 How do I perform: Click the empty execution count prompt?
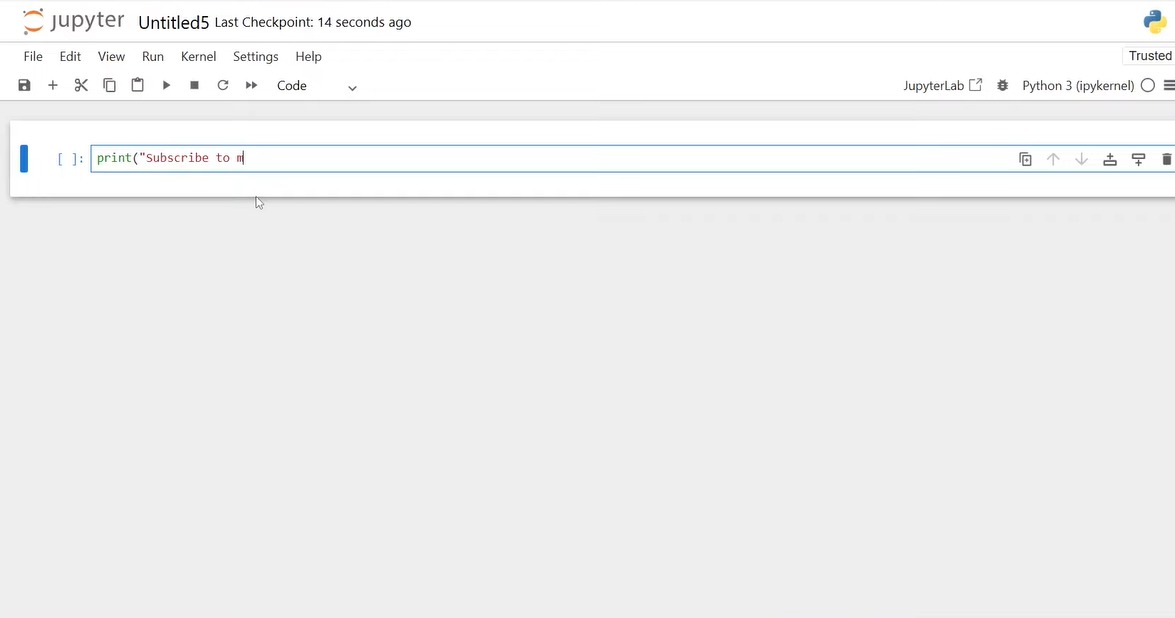[x=70, y=159]
